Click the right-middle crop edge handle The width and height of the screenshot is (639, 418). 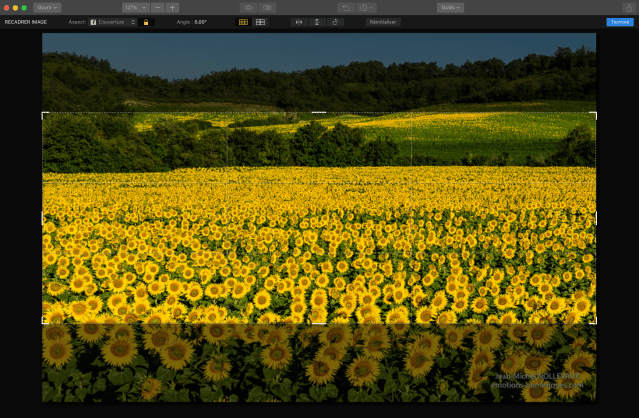tap(596, 218)
